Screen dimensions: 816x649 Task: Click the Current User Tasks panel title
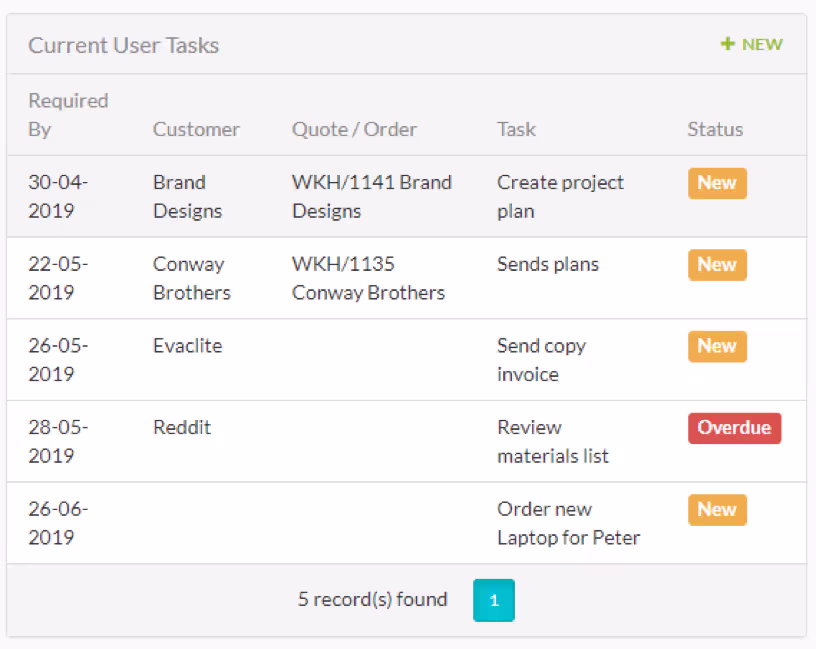123,45
